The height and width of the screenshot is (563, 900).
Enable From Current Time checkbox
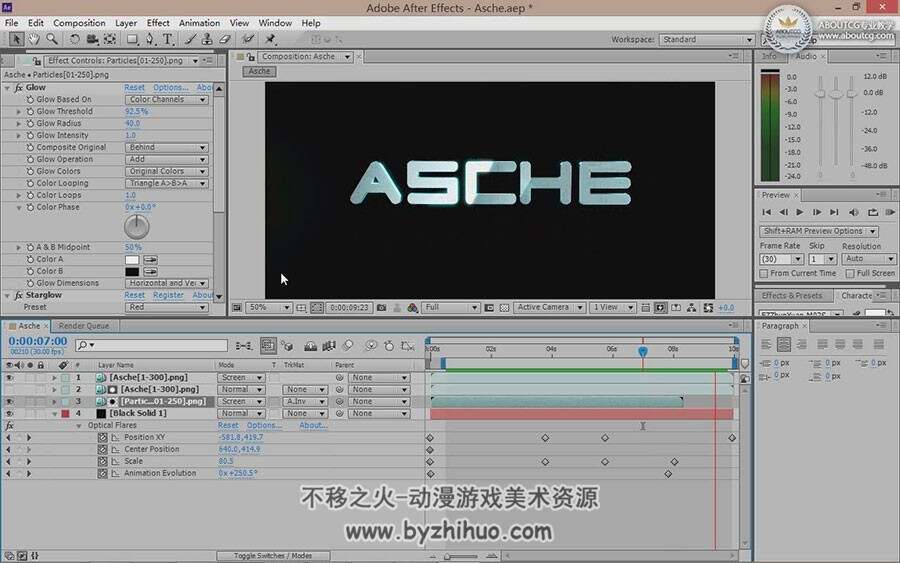coord(764,274)
